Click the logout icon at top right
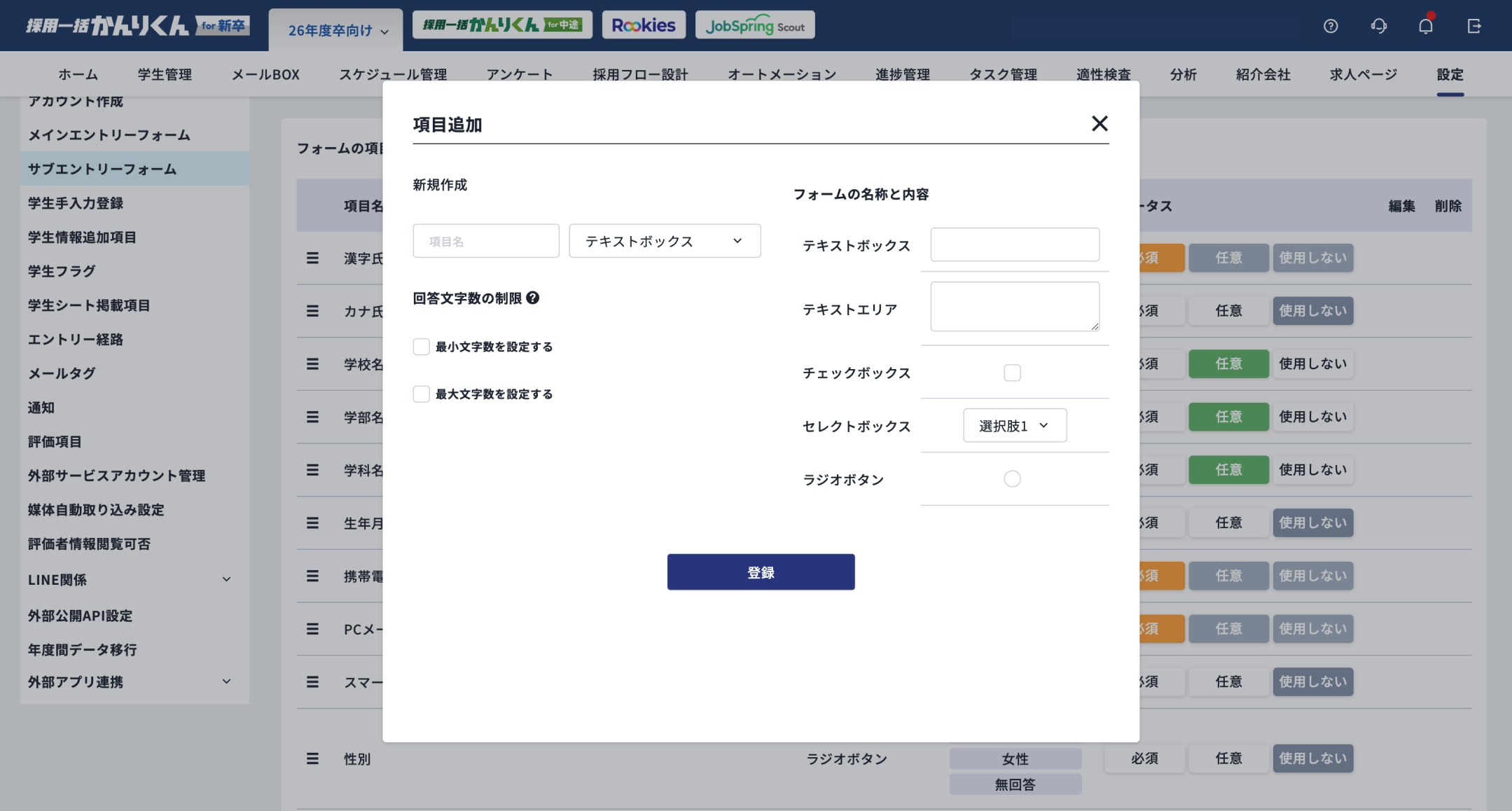The width and height of the screenshot is (1512, 811). pos(1474,25)
